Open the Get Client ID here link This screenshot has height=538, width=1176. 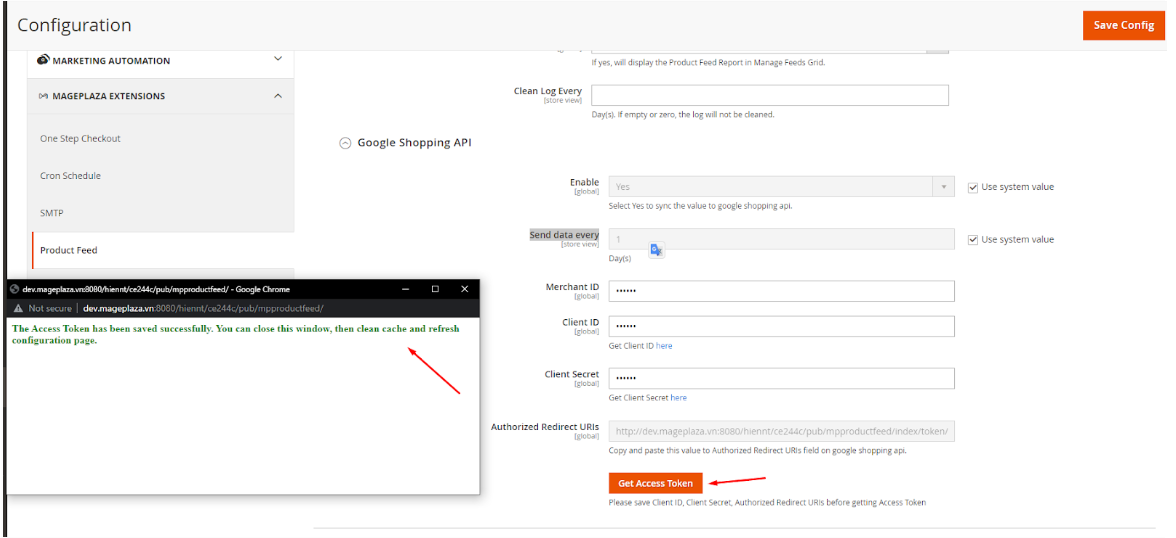coord(664,346)
